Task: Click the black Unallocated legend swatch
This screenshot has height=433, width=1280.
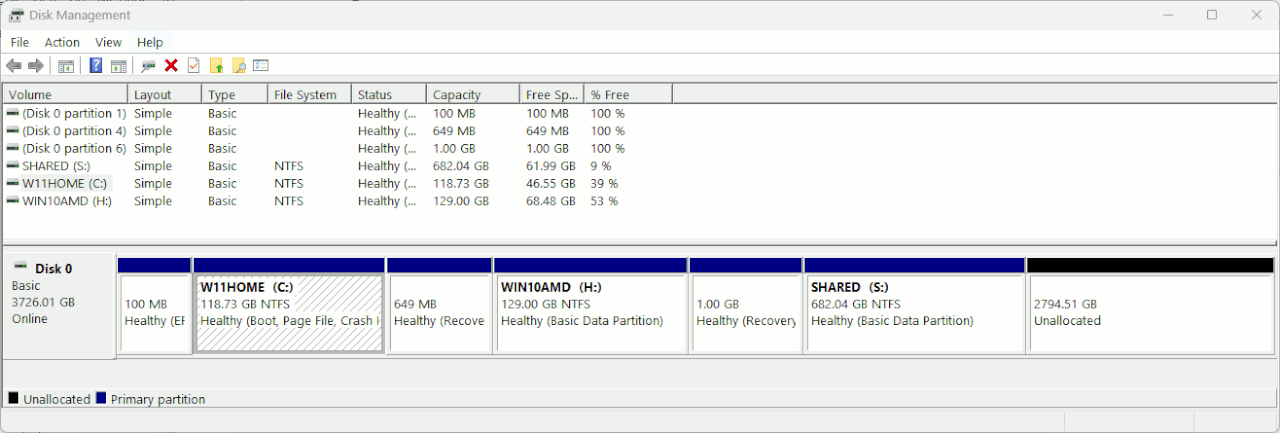Action: point(14,398)
